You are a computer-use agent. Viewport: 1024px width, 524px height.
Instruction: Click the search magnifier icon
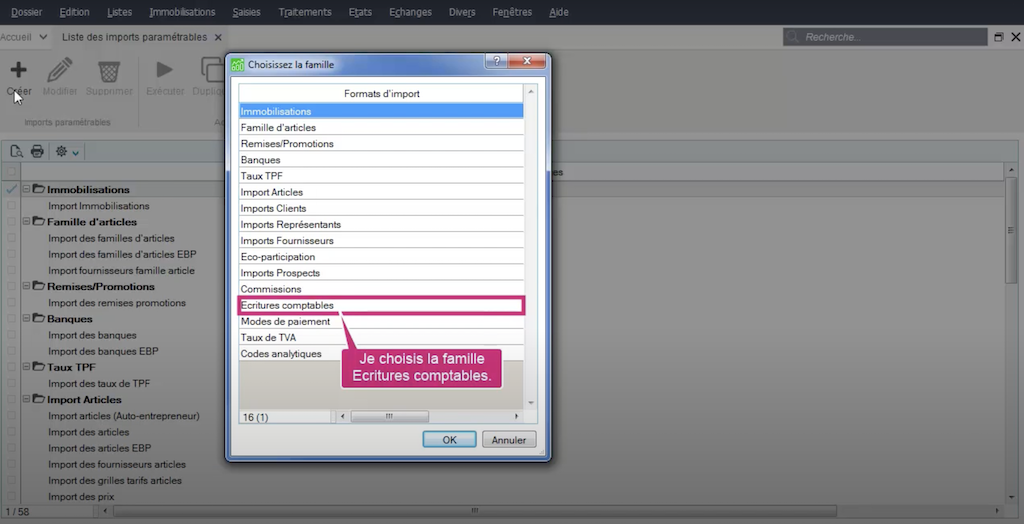coord(792,37)
